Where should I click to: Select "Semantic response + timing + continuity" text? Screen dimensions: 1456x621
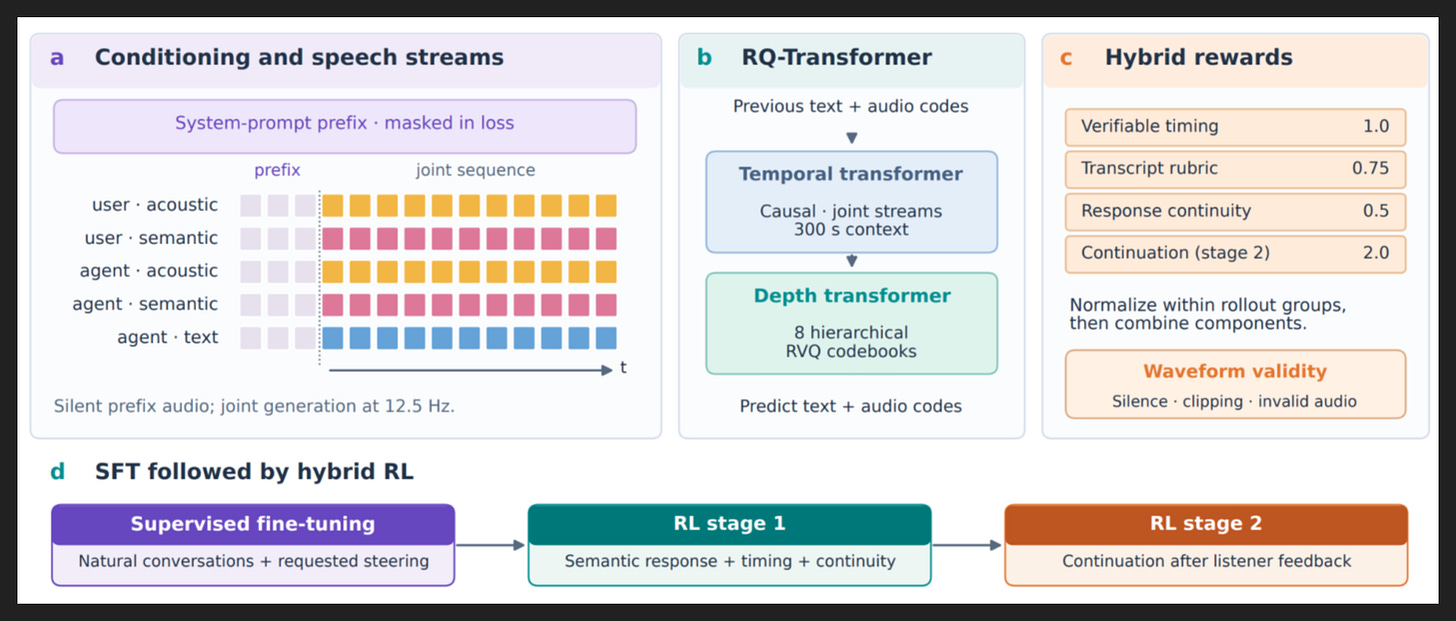(730, 561)
